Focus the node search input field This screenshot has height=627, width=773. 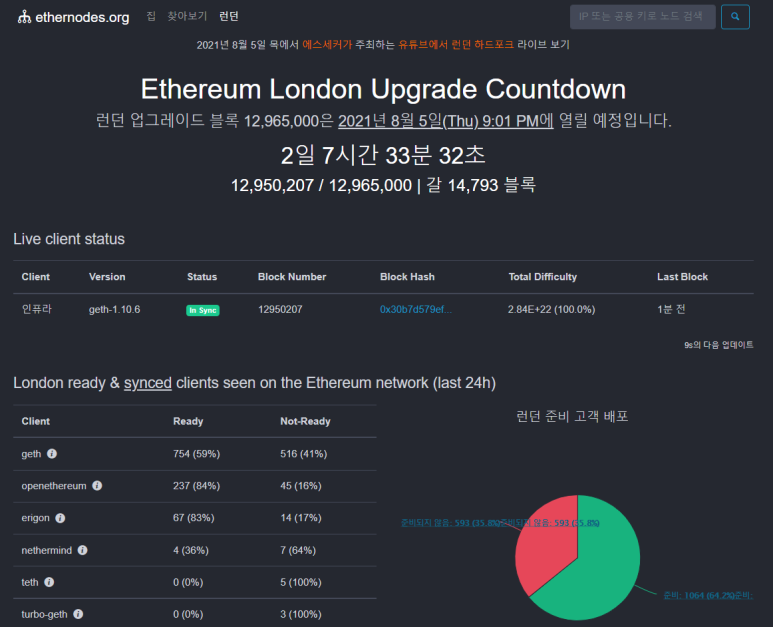pos(642,17)
